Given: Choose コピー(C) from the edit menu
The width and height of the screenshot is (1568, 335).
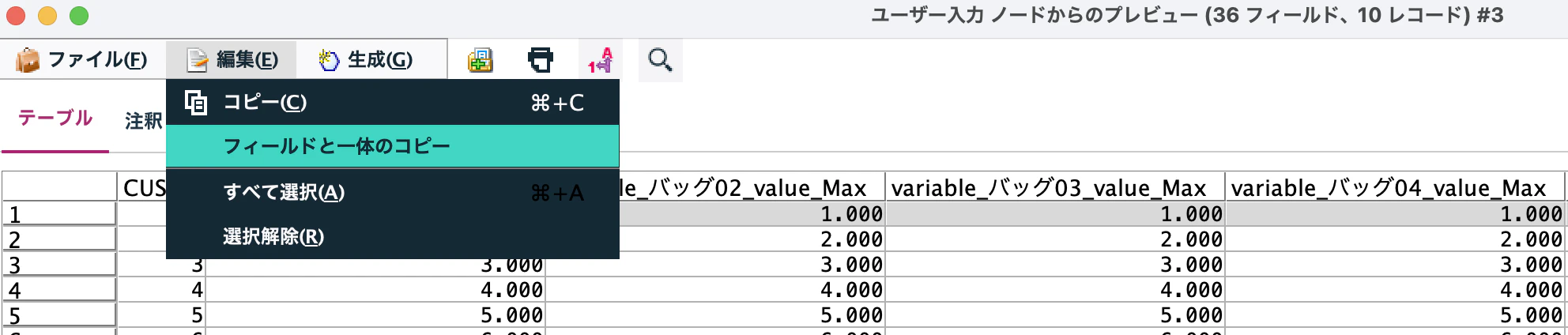Looking at the screenshot, I should (393, 103).
